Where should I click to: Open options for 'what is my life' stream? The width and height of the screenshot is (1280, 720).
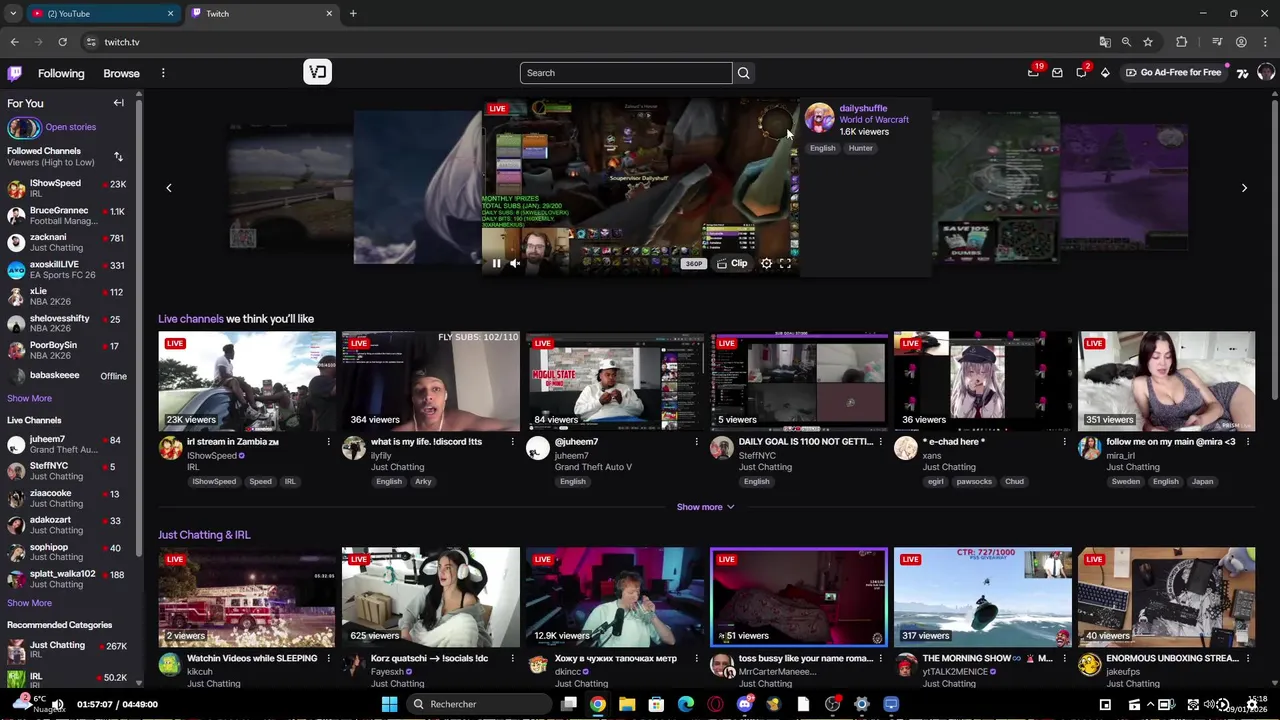[x=512, y=442]
